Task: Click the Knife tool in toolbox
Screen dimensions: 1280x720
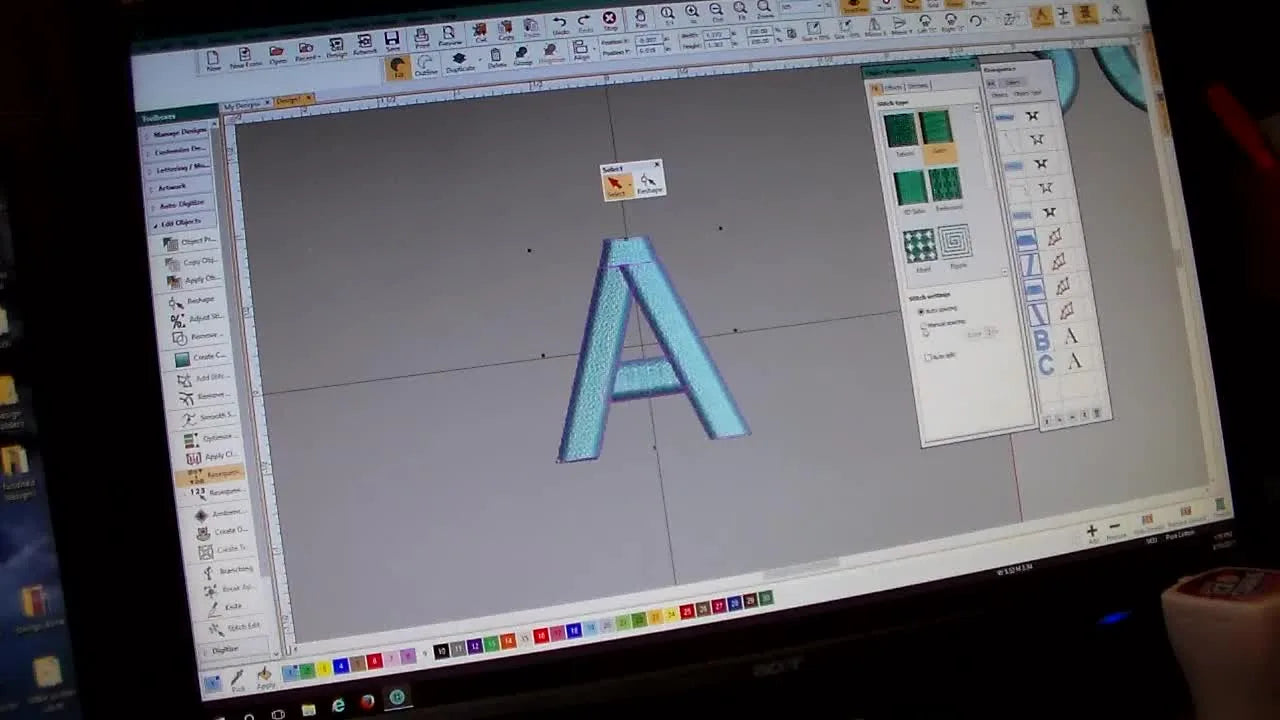Action: click(x=226, y=607)
